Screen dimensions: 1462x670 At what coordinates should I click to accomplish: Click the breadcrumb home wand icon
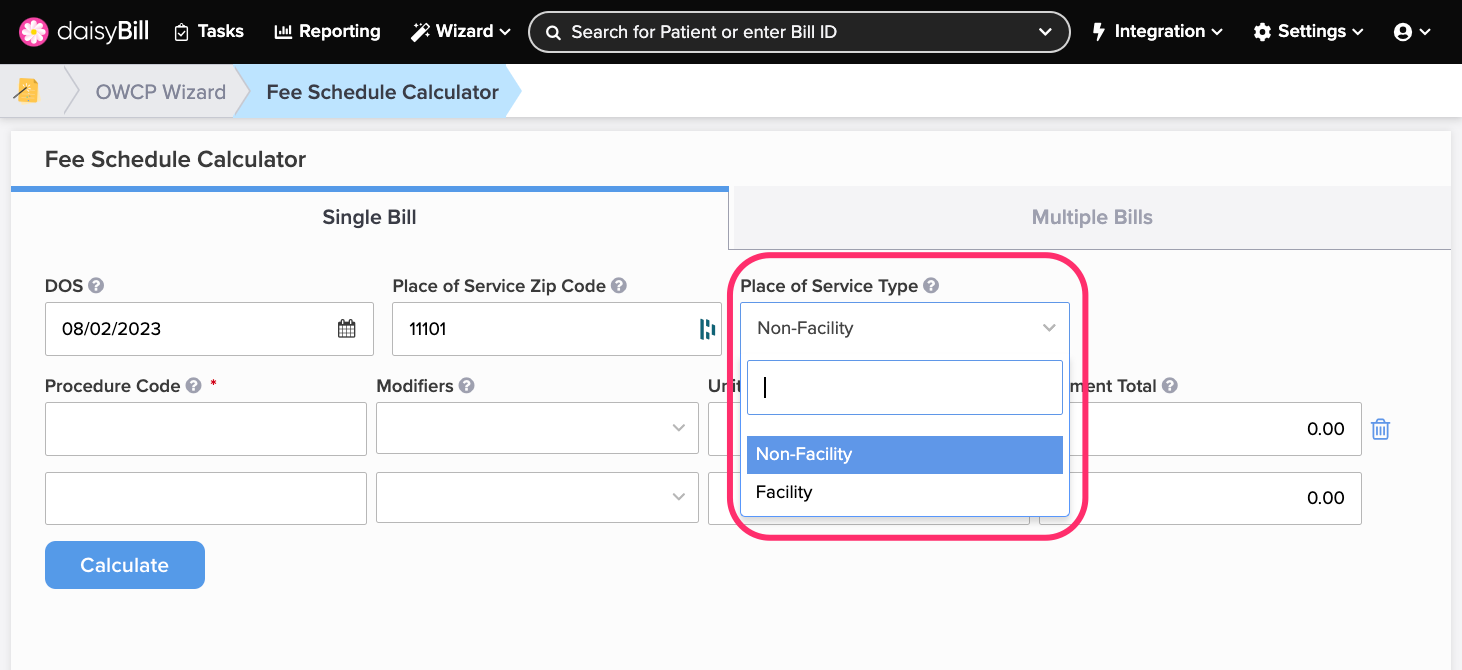27,91
